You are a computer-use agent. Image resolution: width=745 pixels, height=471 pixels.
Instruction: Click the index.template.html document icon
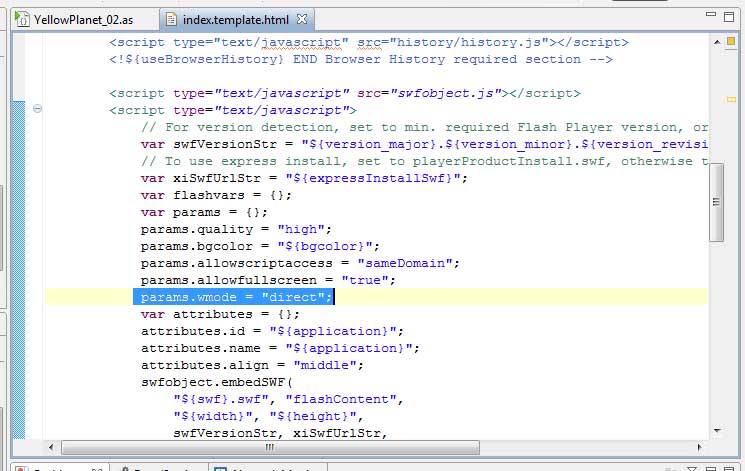click(x=171, y=19)
